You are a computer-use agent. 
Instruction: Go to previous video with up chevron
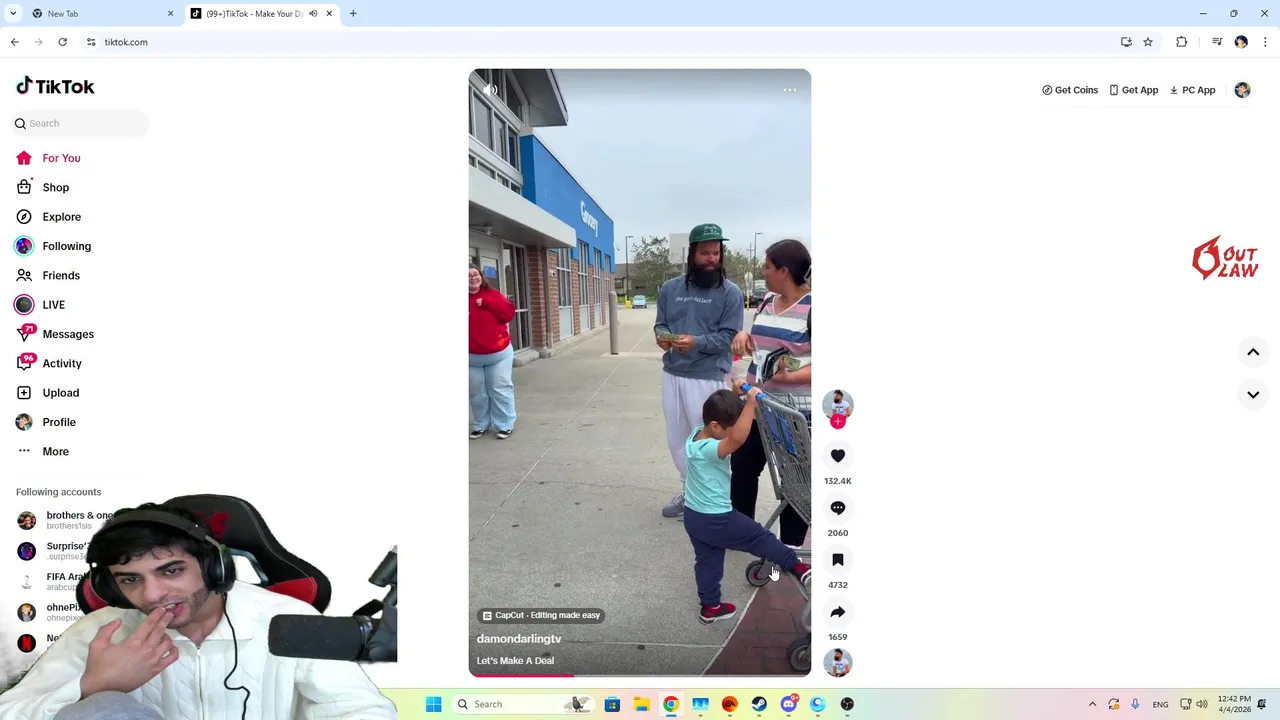(1253, 352)
